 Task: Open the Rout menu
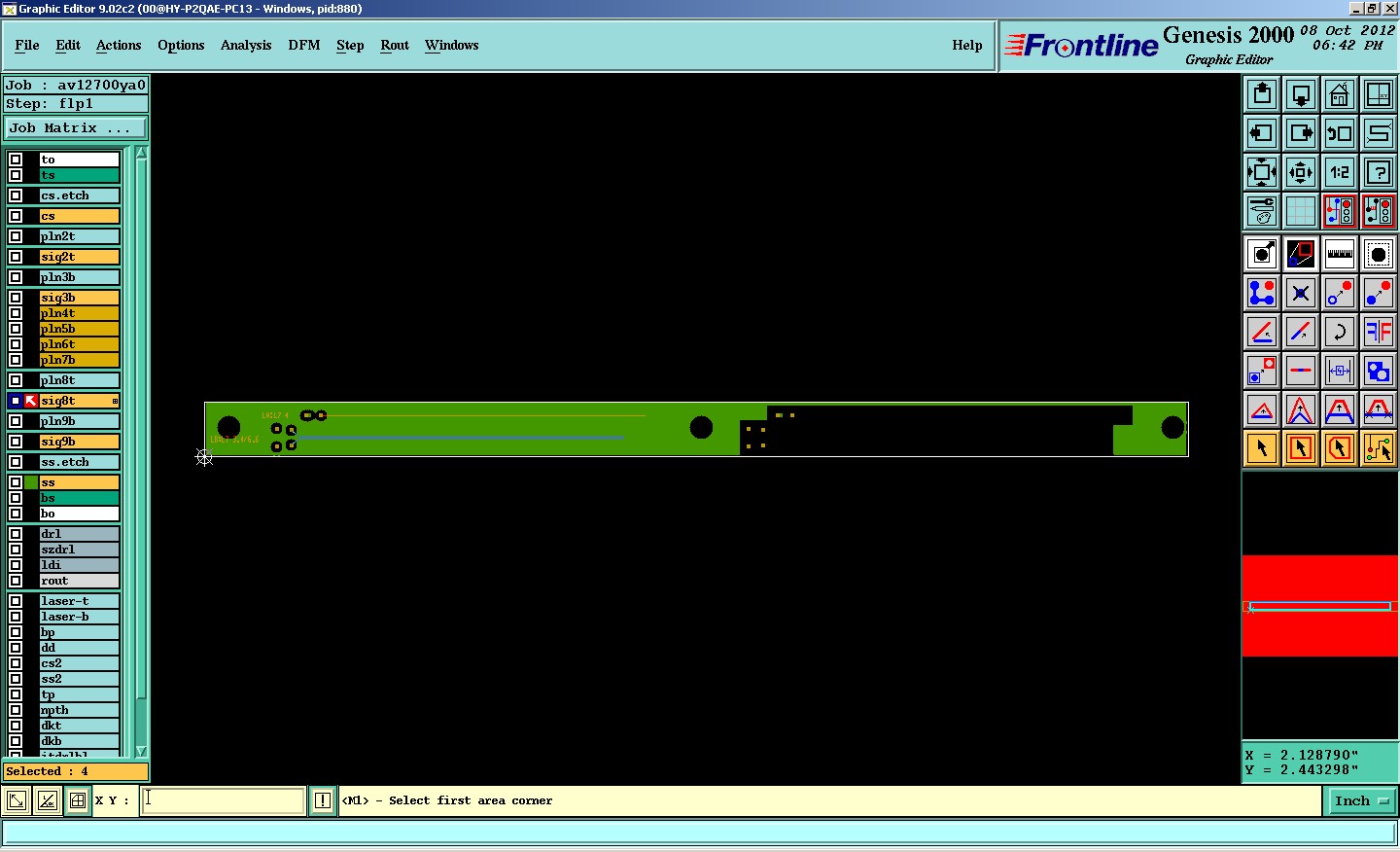395,45
